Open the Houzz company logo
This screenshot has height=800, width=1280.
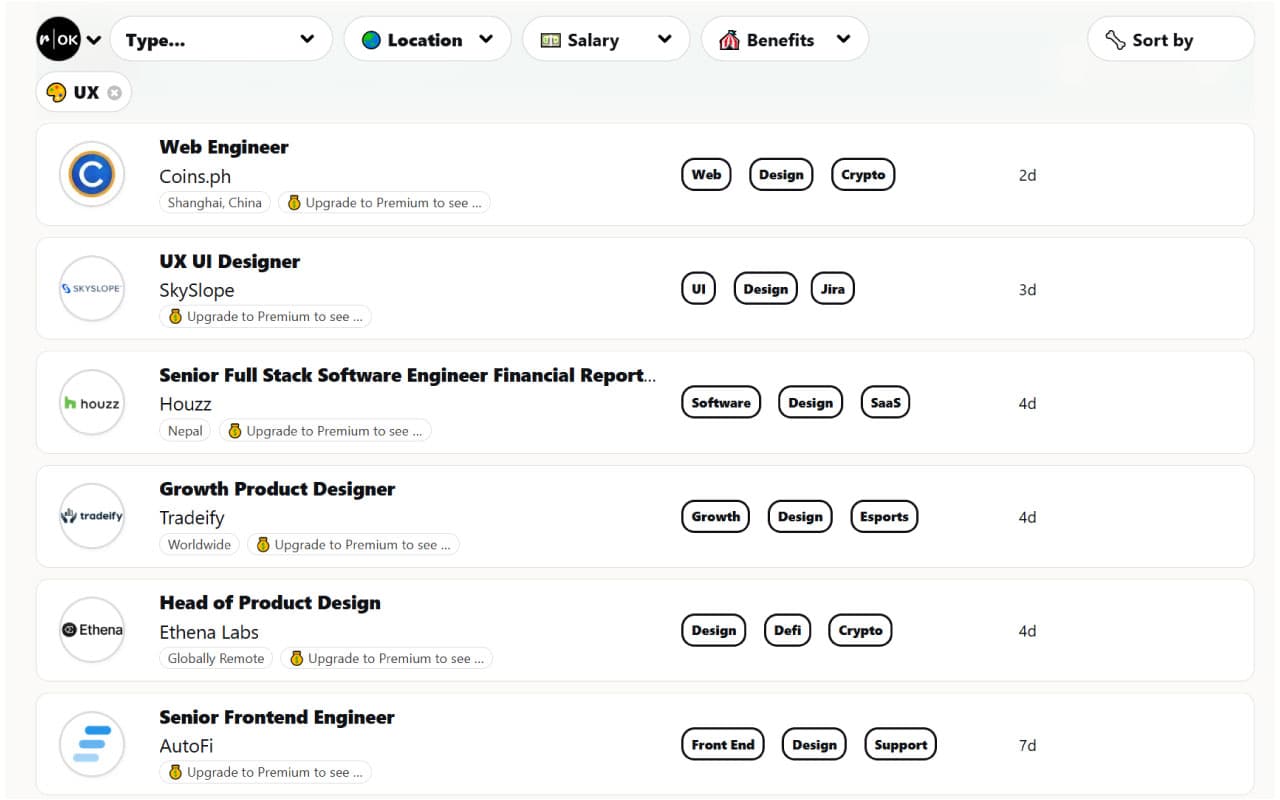pyautogui.click(x=92, y=403)
